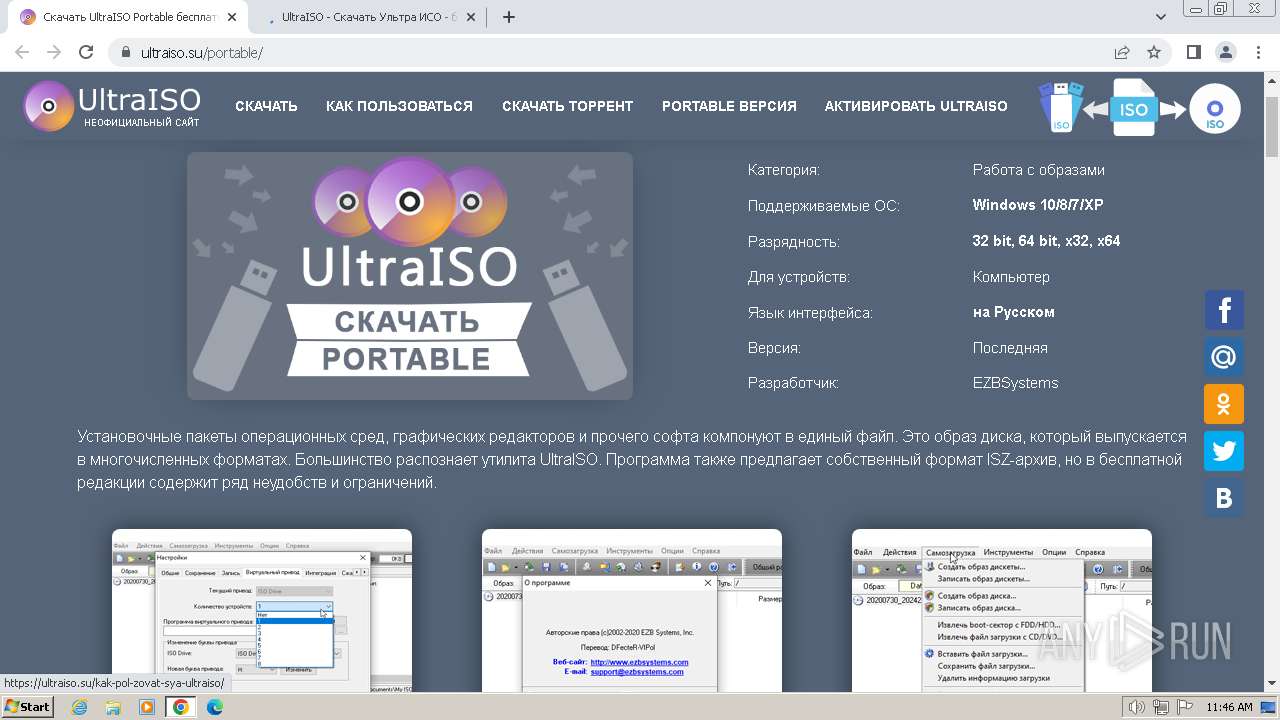Open media player from taskbar
This screenshot has height=720, width=1280.
(147, 707)
